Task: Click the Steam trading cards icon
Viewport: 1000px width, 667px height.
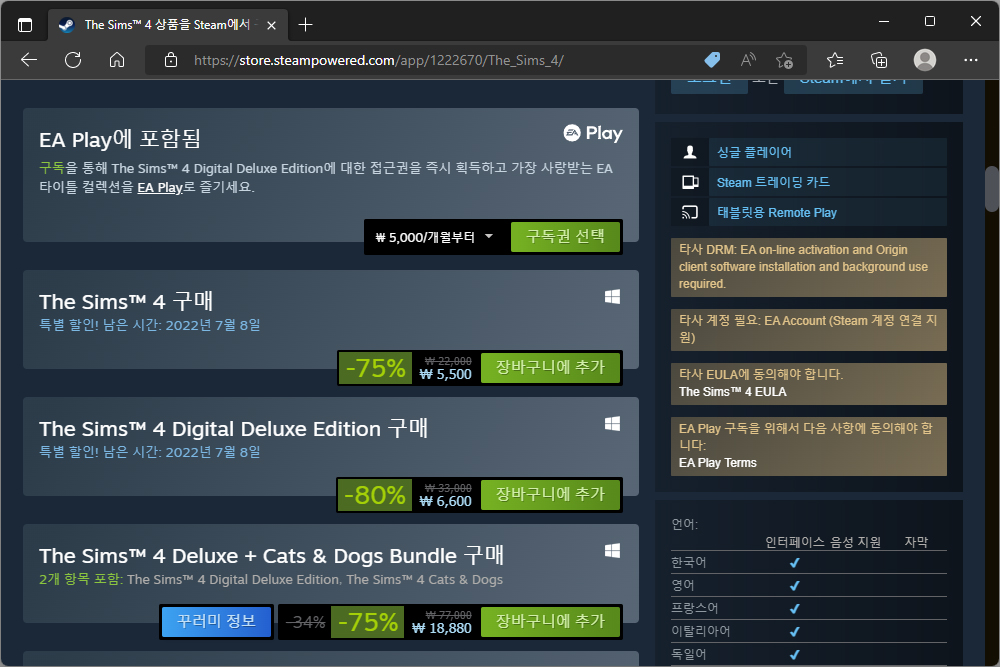Action: (x=690, y=182)
